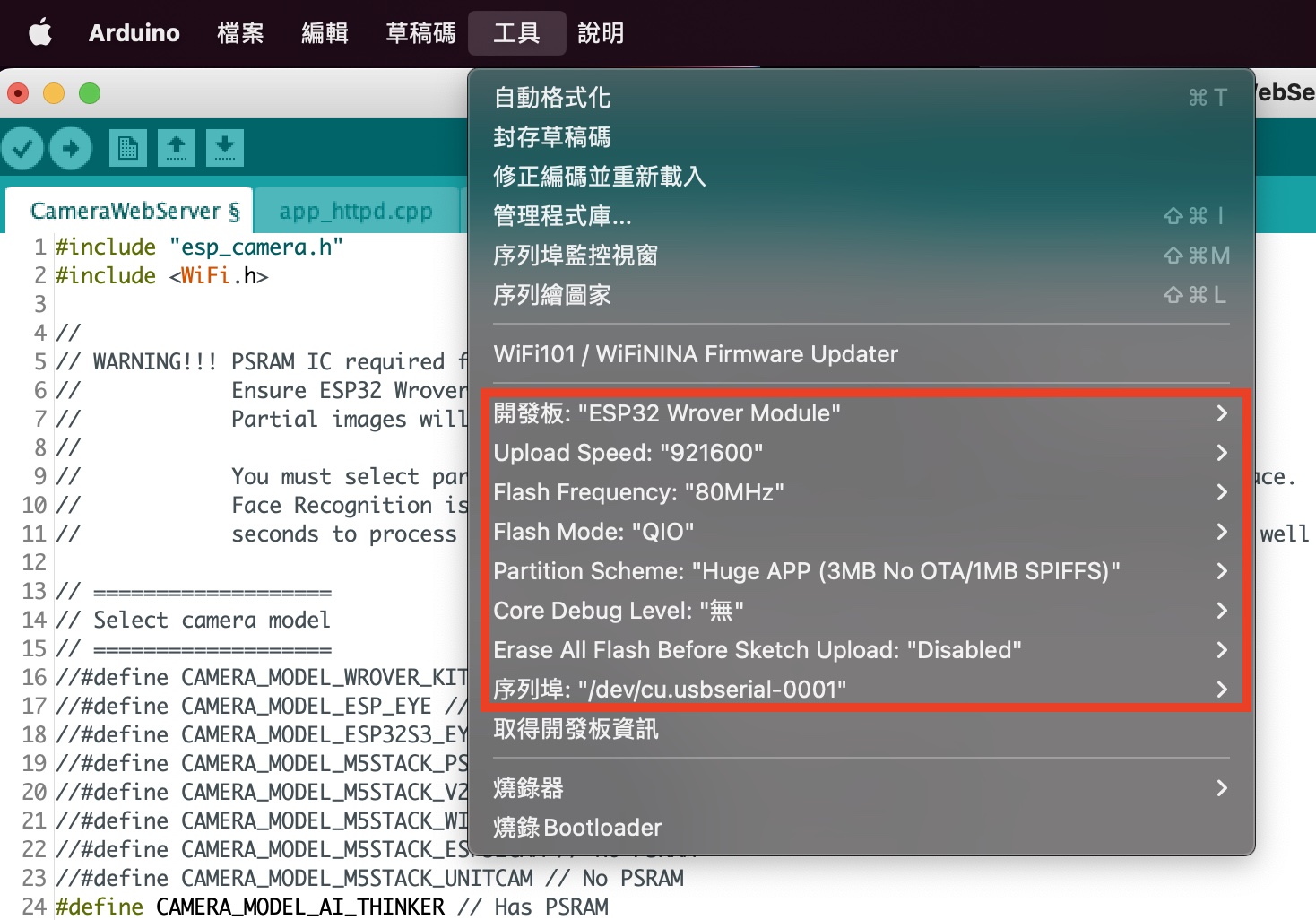Open WiFi101 / WiFiNINA Firmware Updater

pyautogui.click(x=861, y=354)
